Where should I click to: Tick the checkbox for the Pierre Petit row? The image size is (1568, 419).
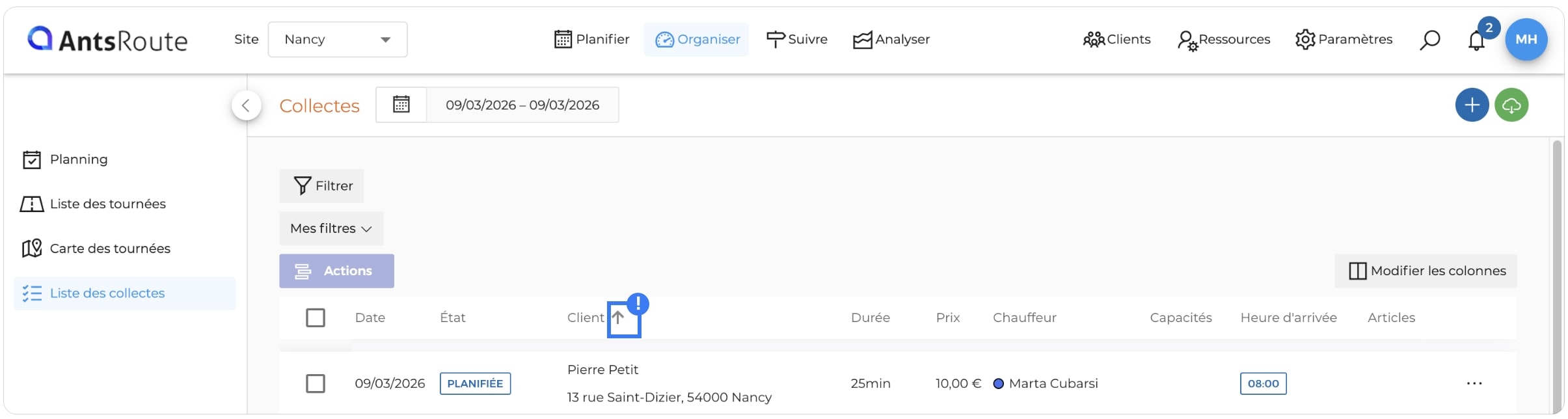316,383
